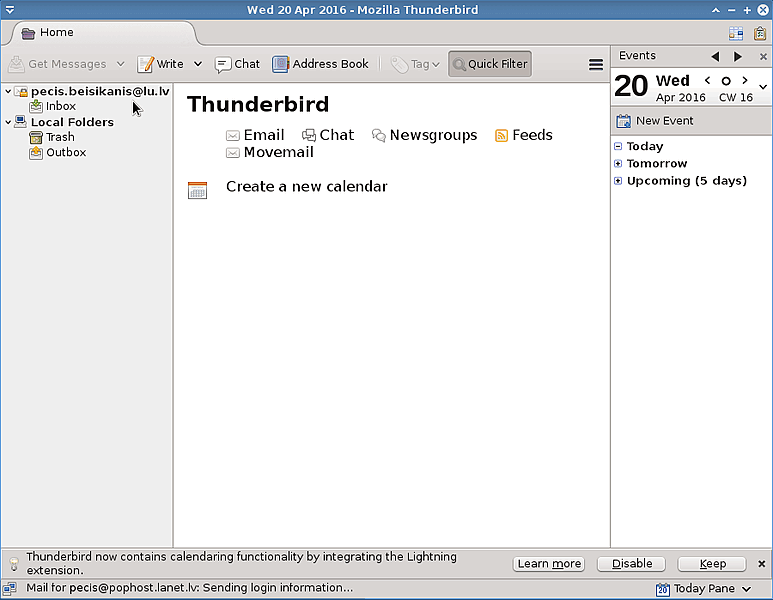Dismiss the Lightning notification bar
Screen dimensions: 773x600
[x=761, y=564]
